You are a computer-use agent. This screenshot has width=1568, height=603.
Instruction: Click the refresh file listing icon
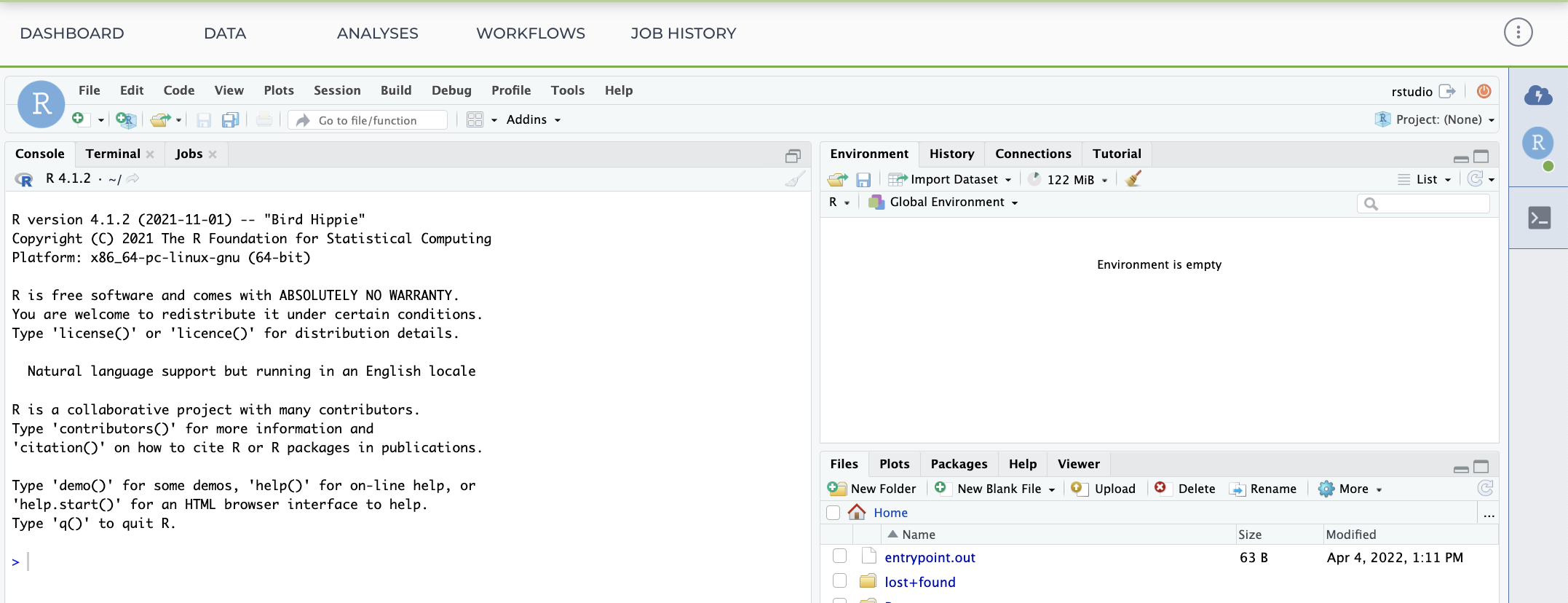pyautogui.click(x=1485, y=488)
